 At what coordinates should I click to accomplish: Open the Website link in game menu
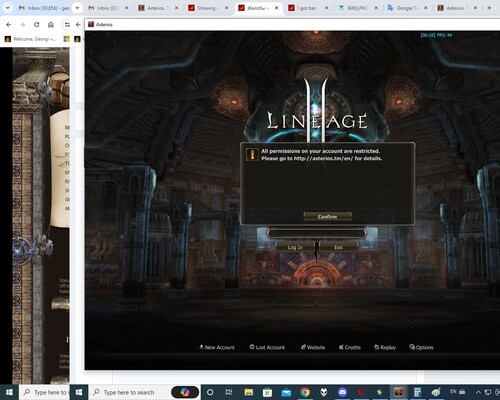pyautogui.click(x=313, y=347)
